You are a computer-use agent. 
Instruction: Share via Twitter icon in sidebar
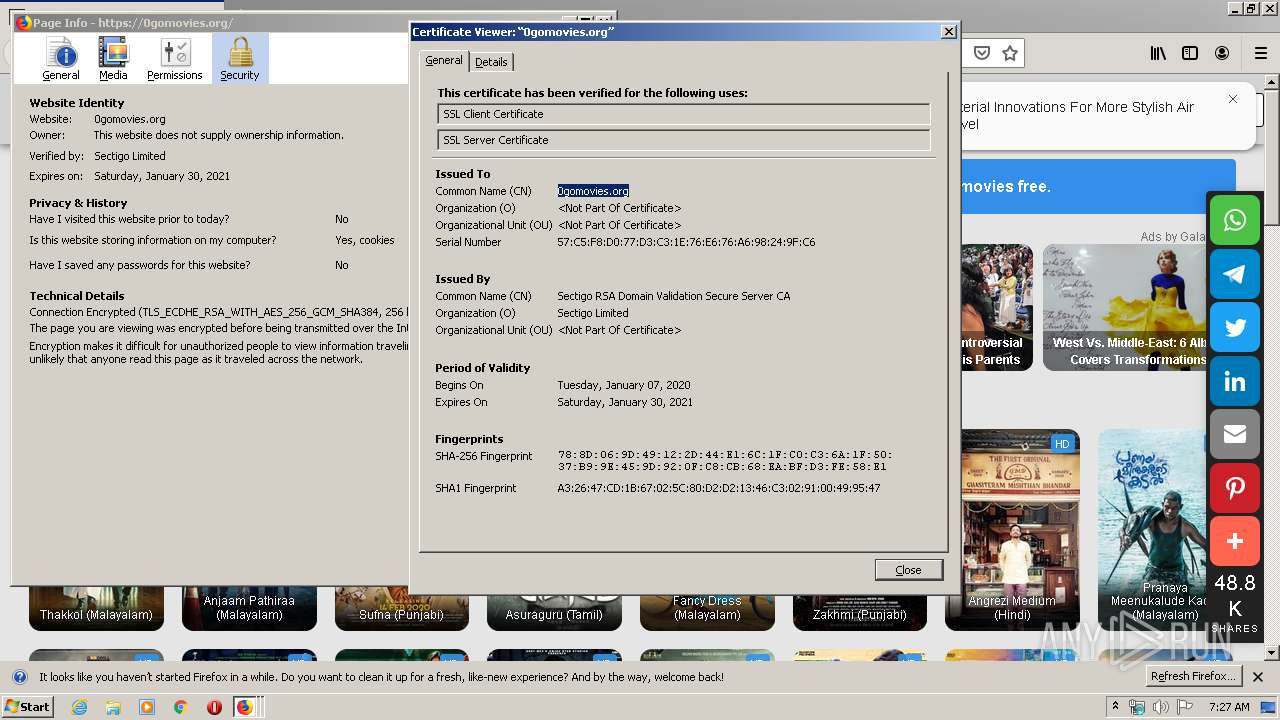[x=1235, y=328]
